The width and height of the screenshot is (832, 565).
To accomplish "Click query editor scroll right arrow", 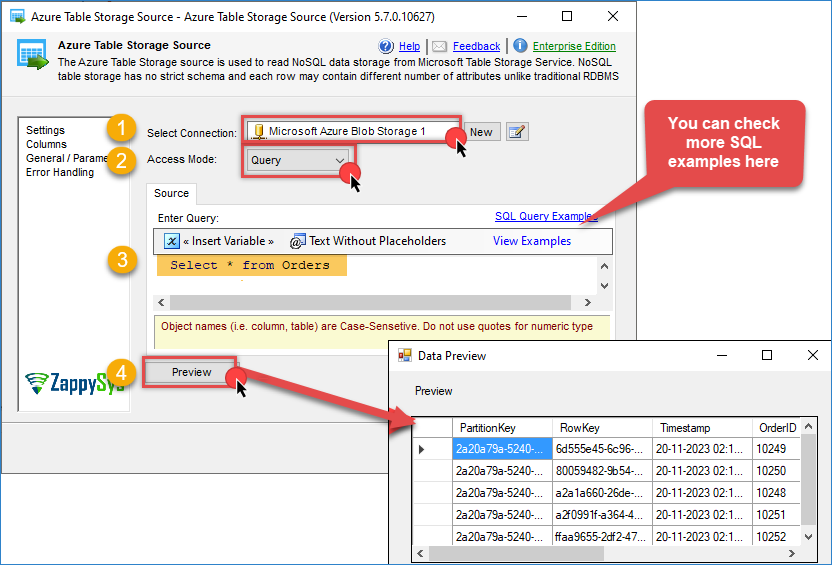I will click(x=587, y=302).
